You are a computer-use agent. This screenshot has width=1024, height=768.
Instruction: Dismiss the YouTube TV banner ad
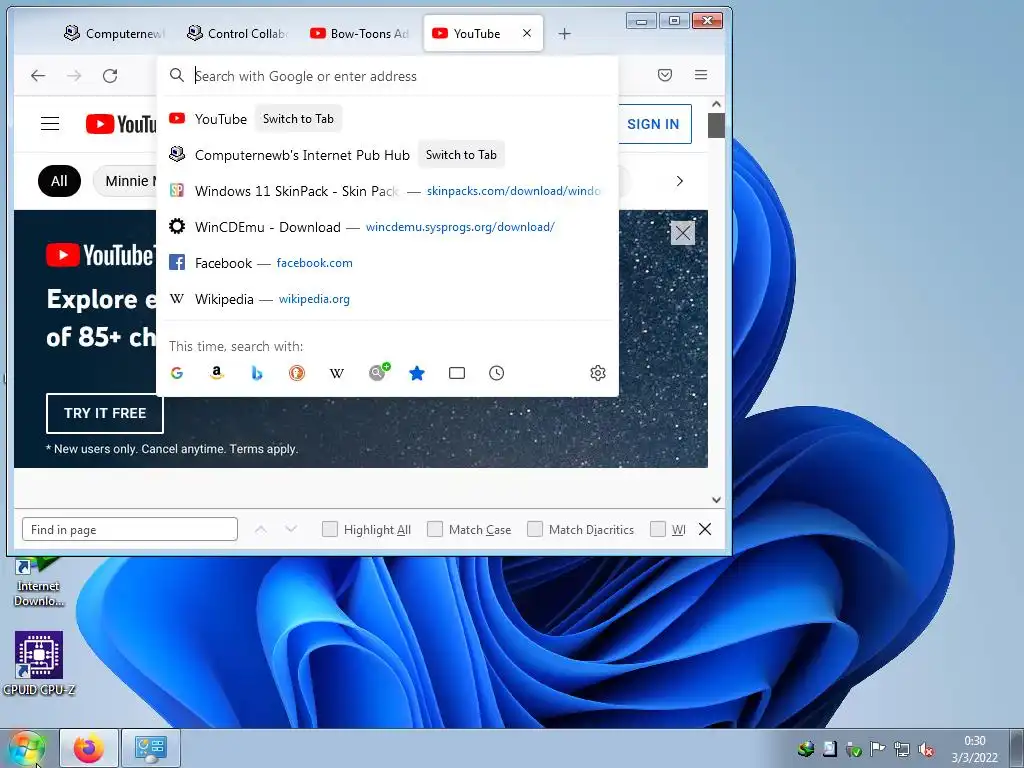pos(682,232)
